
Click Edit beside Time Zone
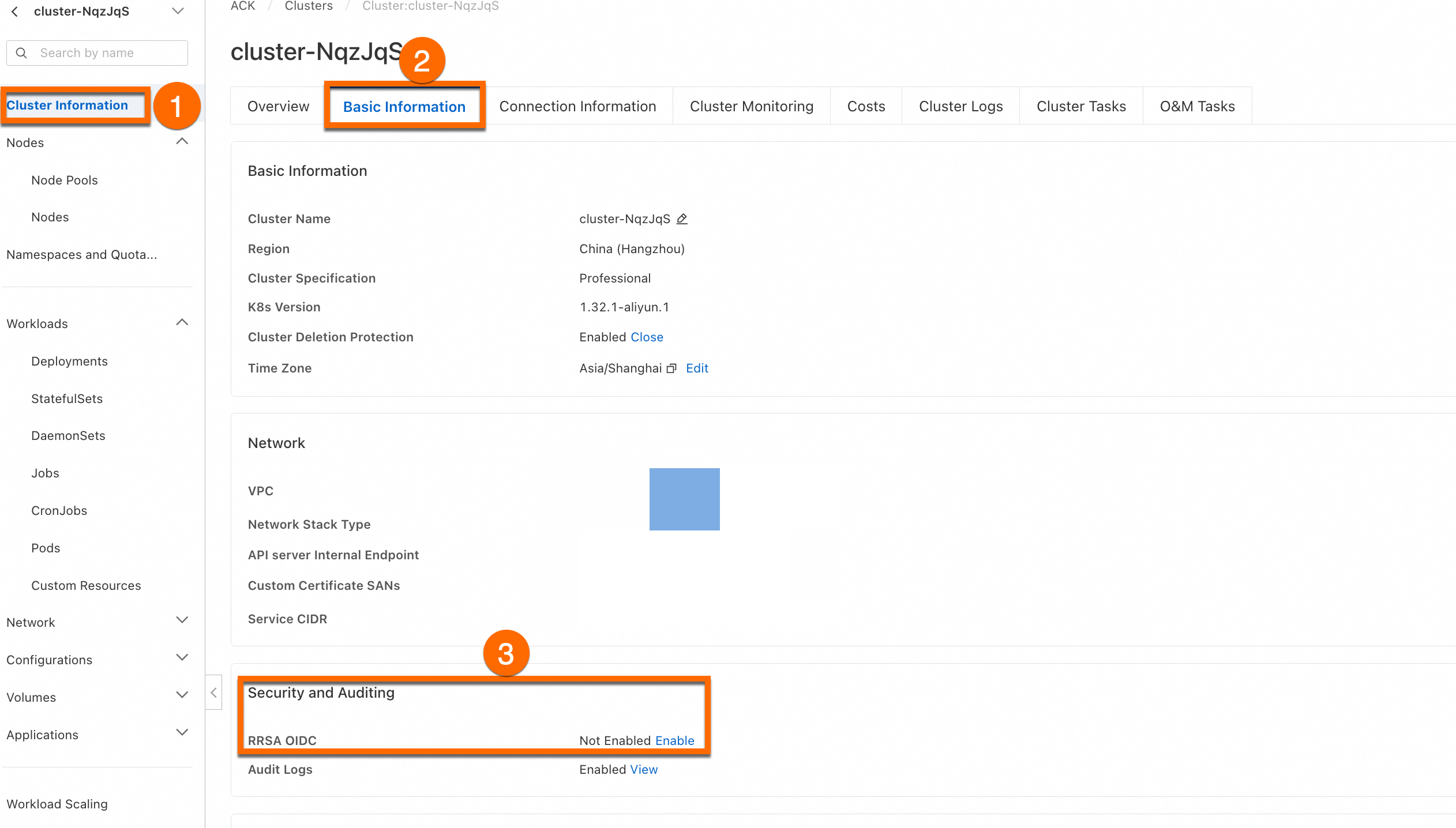(x=697, y=368)
